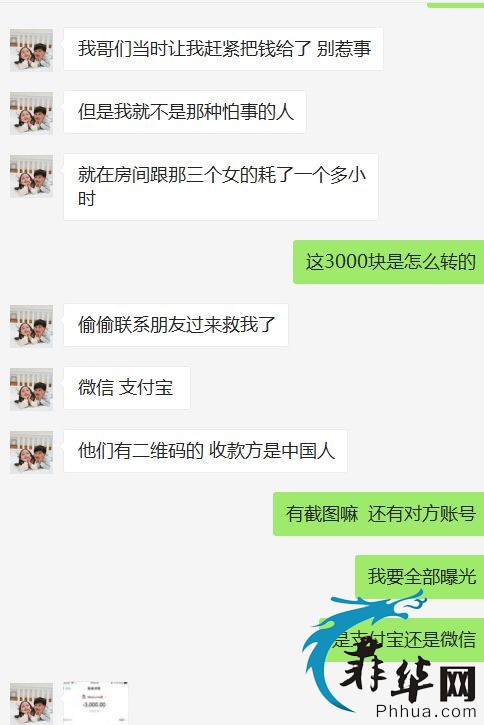Image resolution: width=484 pixels, height=725 pixels.
Task: Tap avatar beside the payment screenshot thumbnail
Action: pyautogui.click(x=31, y=703)
